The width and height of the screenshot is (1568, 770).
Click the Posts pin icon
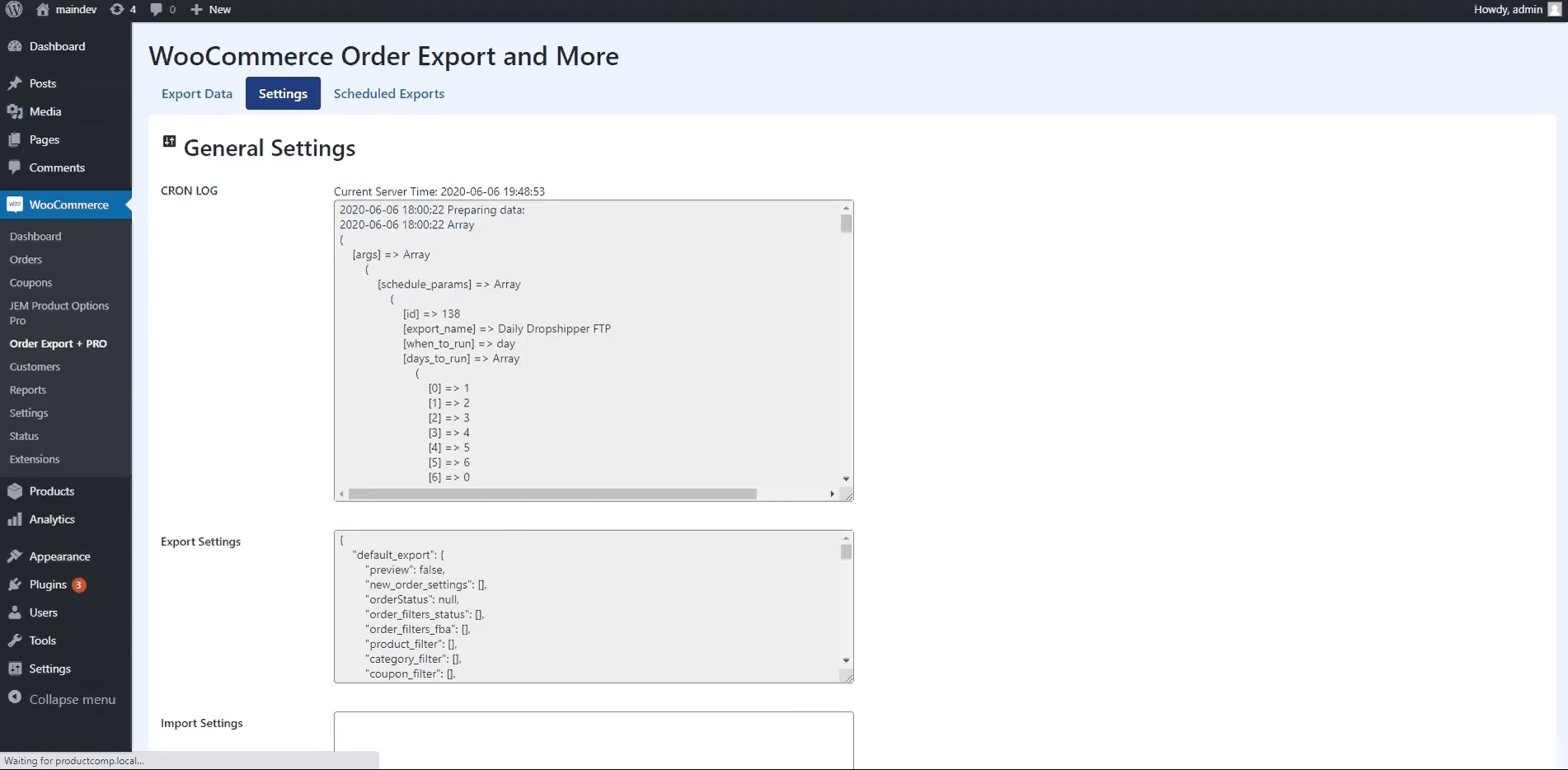[x=15, y=83]
